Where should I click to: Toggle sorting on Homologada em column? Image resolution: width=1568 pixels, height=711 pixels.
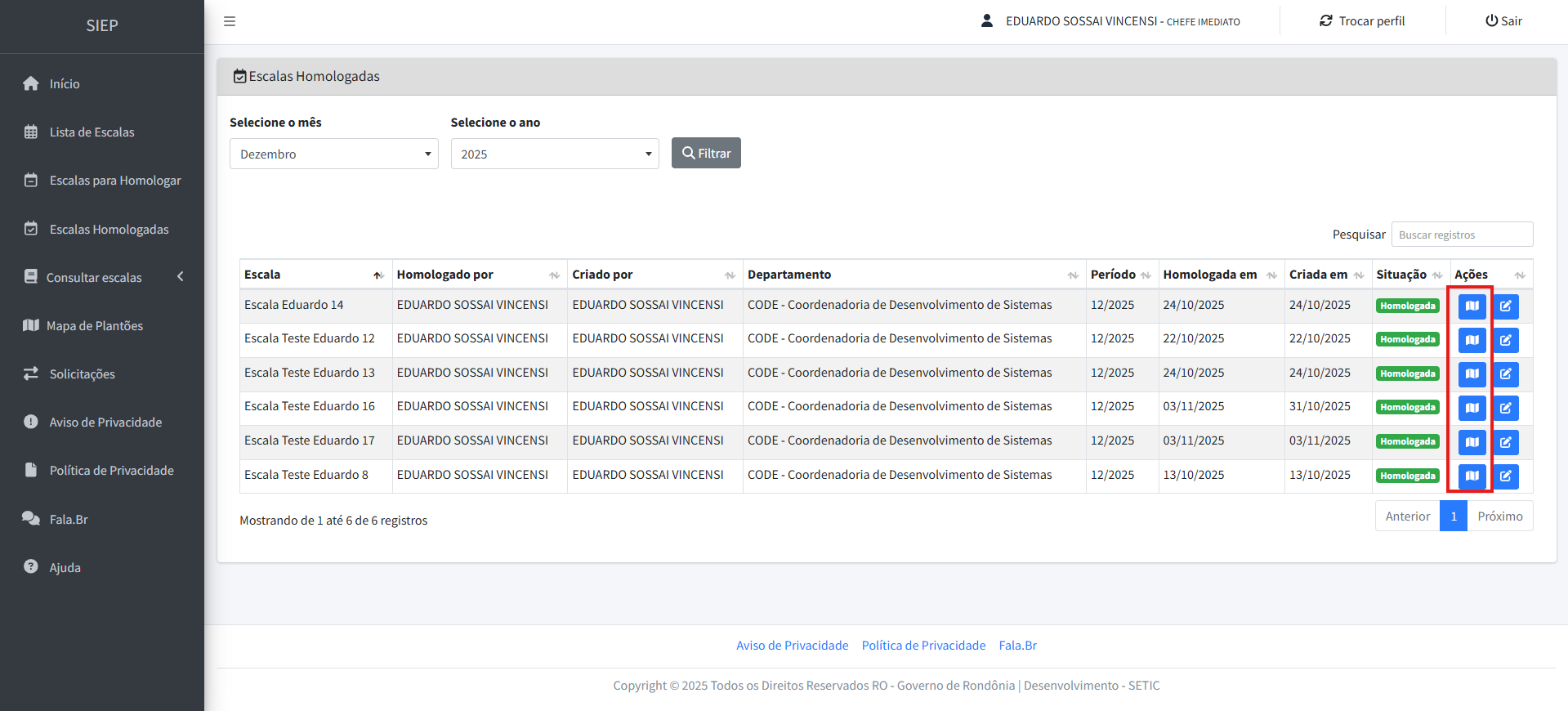coord(1219,275)
